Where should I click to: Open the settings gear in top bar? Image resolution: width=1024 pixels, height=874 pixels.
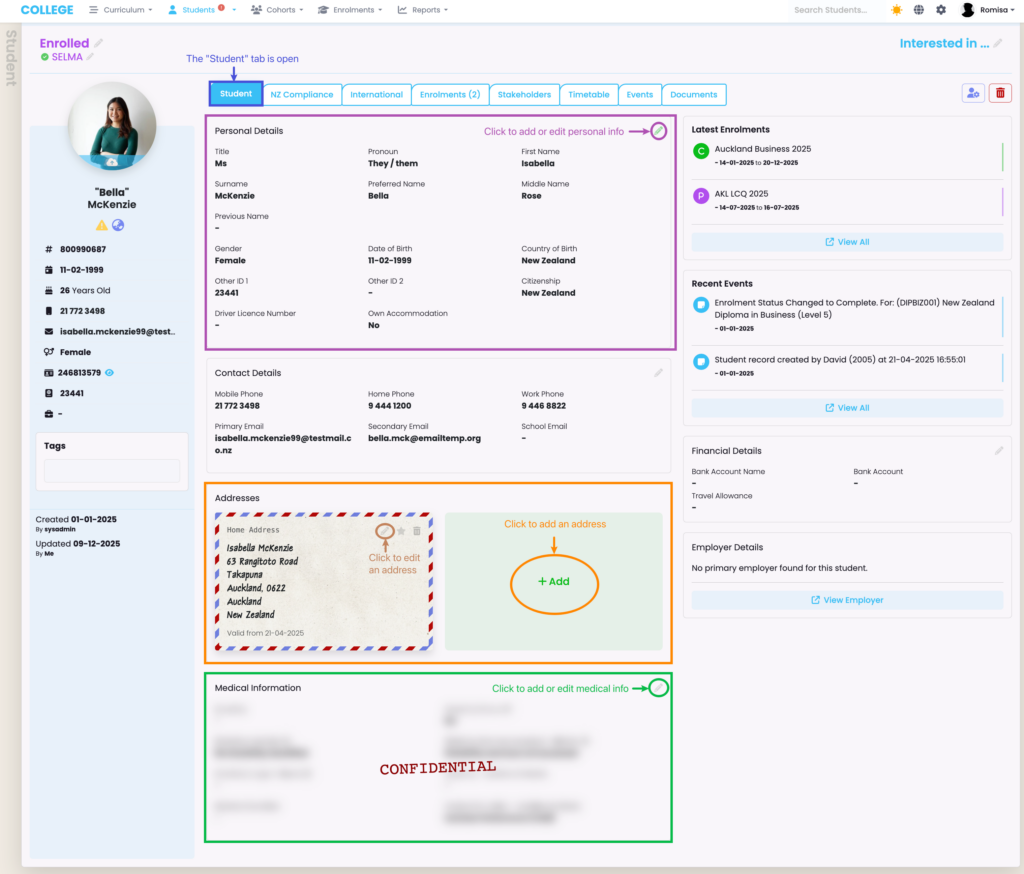coord(941,10)
